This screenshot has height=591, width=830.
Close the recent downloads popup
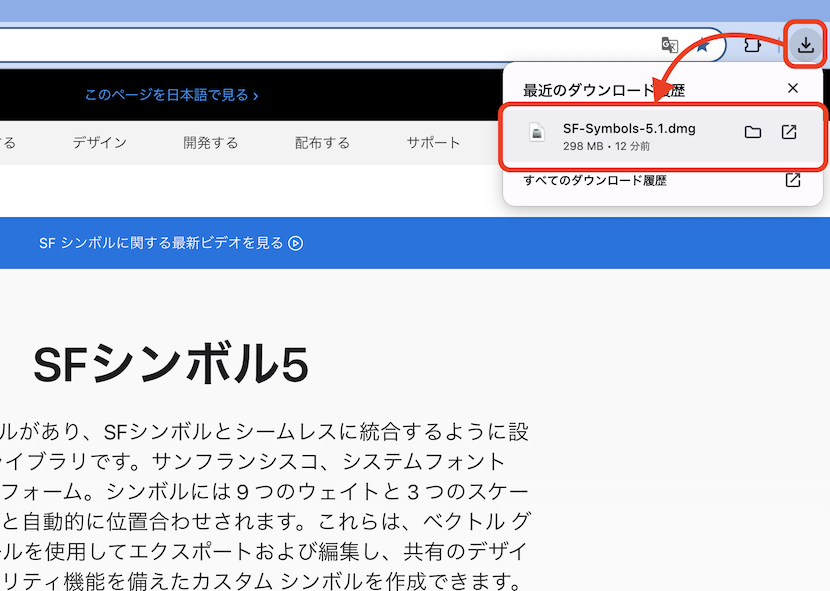[x=793, y=88]
